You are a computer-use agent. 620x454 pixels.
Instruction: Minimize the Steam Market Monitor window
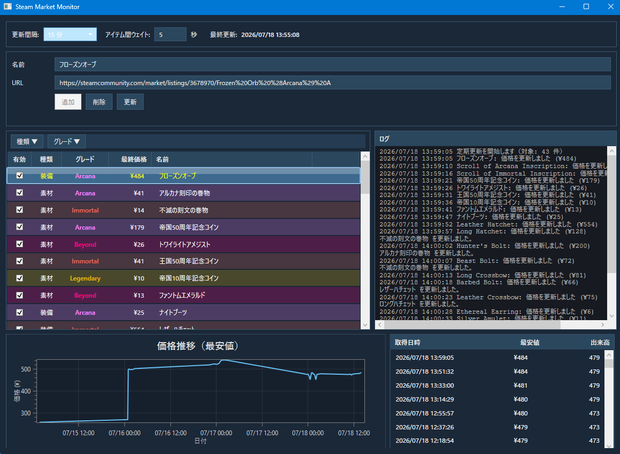pos(562,7)
